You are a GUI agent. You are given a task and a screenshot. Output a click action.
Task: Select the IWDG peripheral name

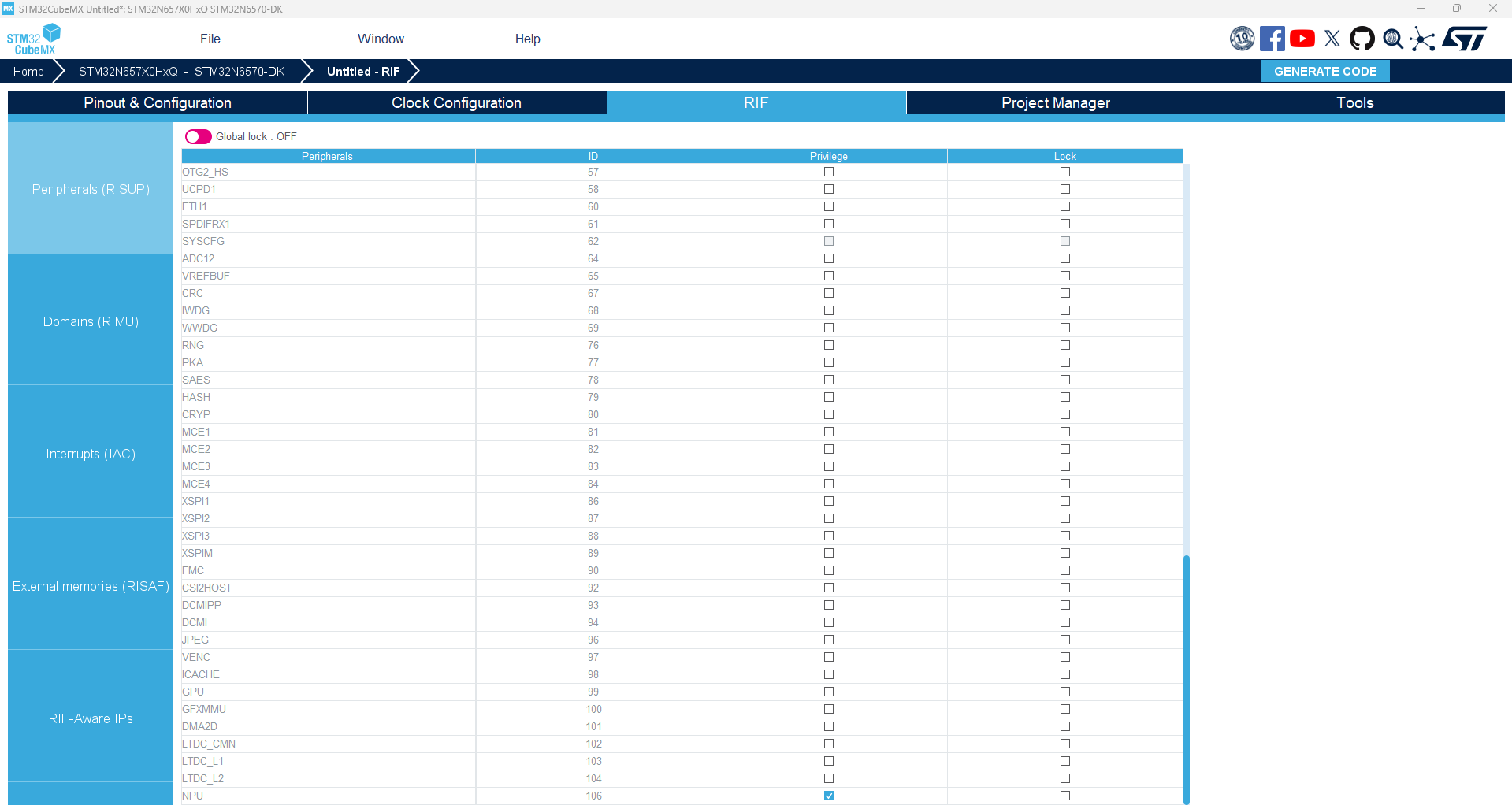coord(195,310)
